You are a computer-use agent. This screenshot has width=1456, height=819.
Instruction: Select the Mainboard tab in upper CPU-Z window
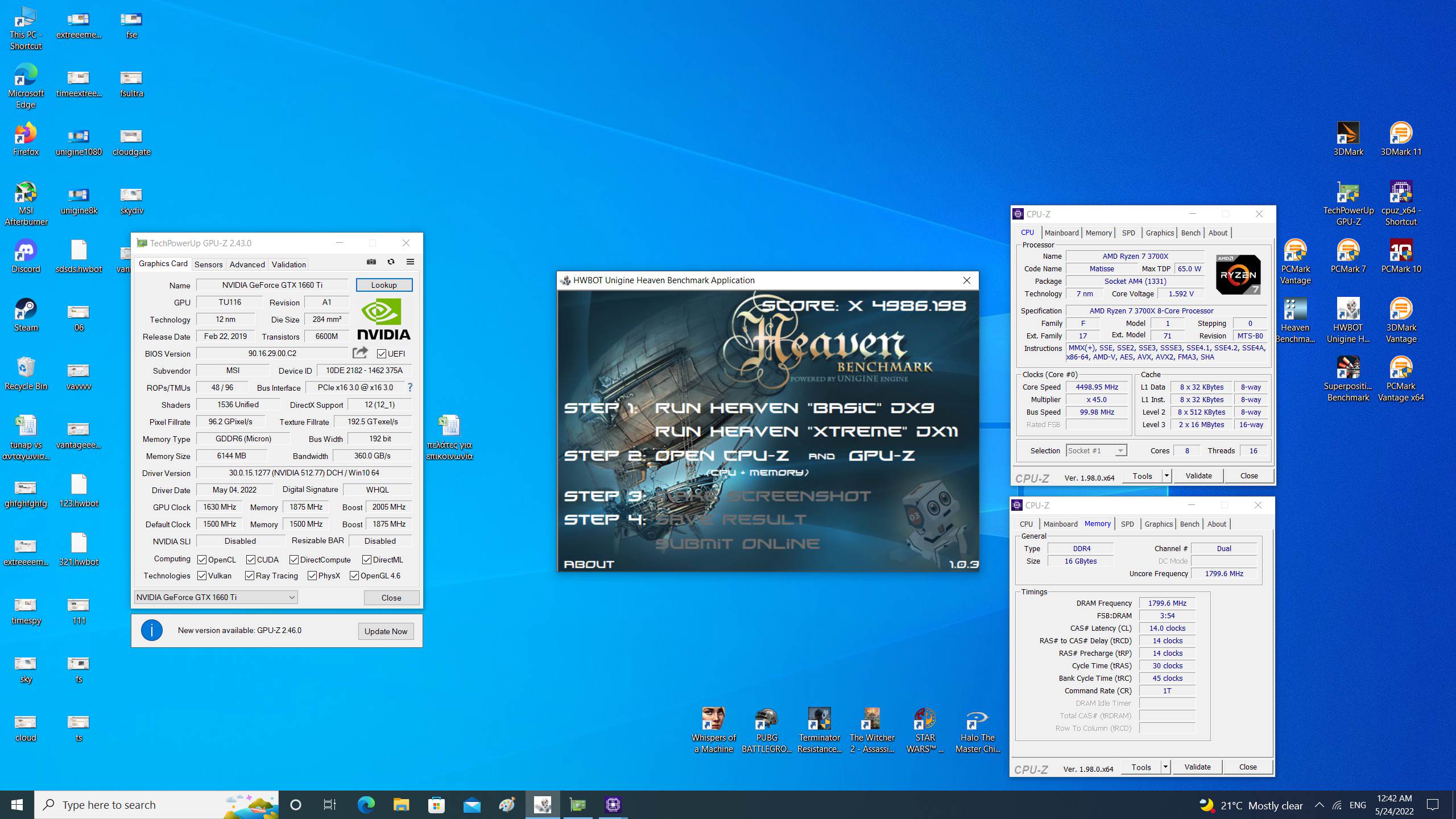point(1061,233)
